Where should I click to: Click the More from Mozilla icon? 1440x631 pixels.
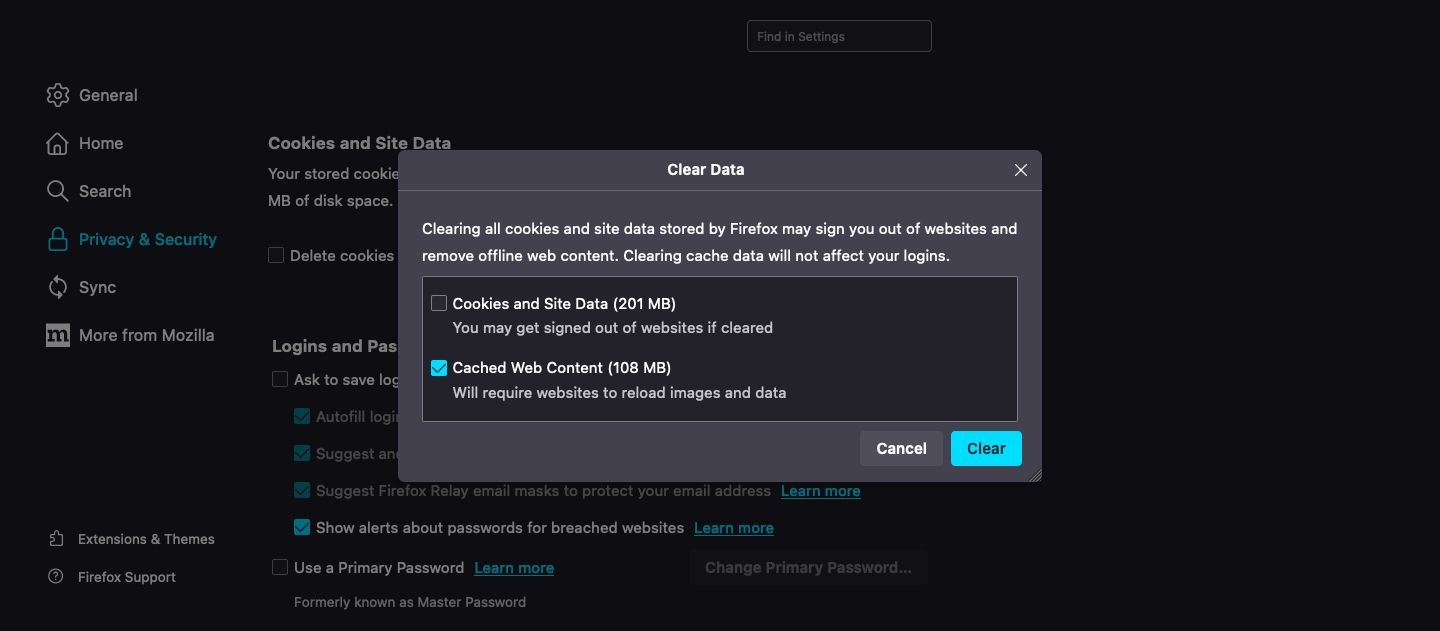[57, 335]
